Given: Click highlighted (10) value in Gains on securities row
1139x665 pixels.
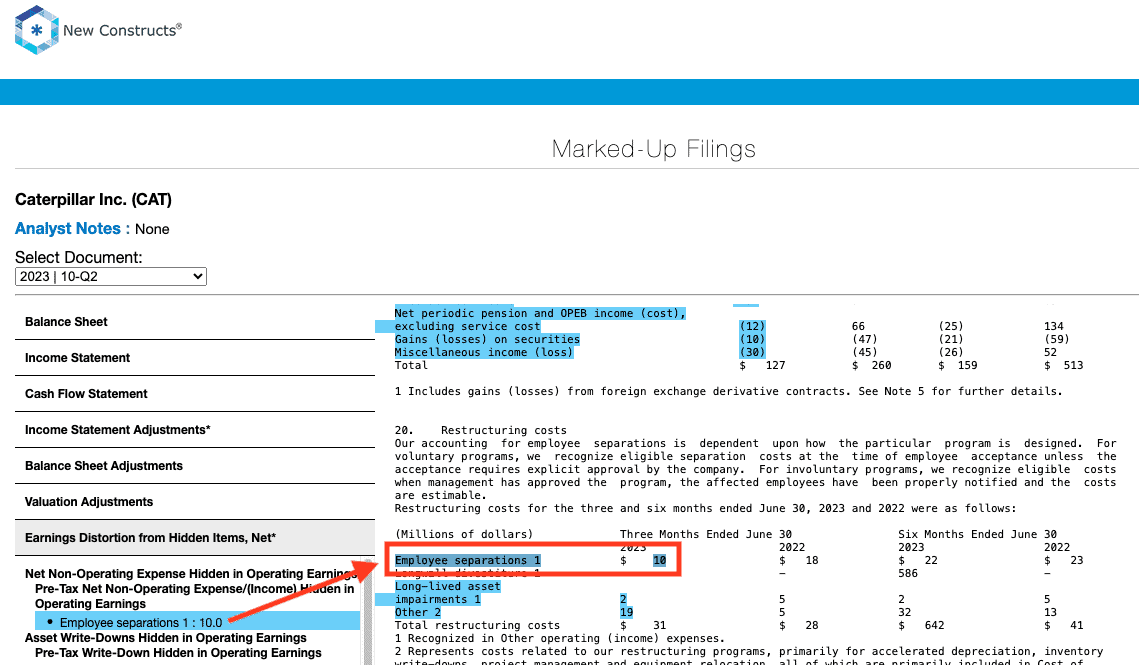Looking at the screenshot, I should click(x=752, y=339).
